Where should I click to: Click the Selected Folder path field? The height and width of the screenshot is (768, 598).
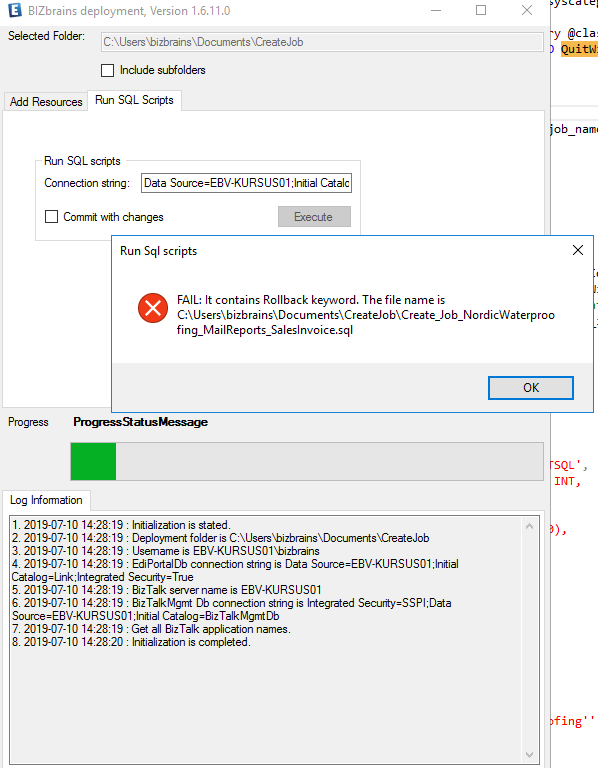(x=322, y=42)
